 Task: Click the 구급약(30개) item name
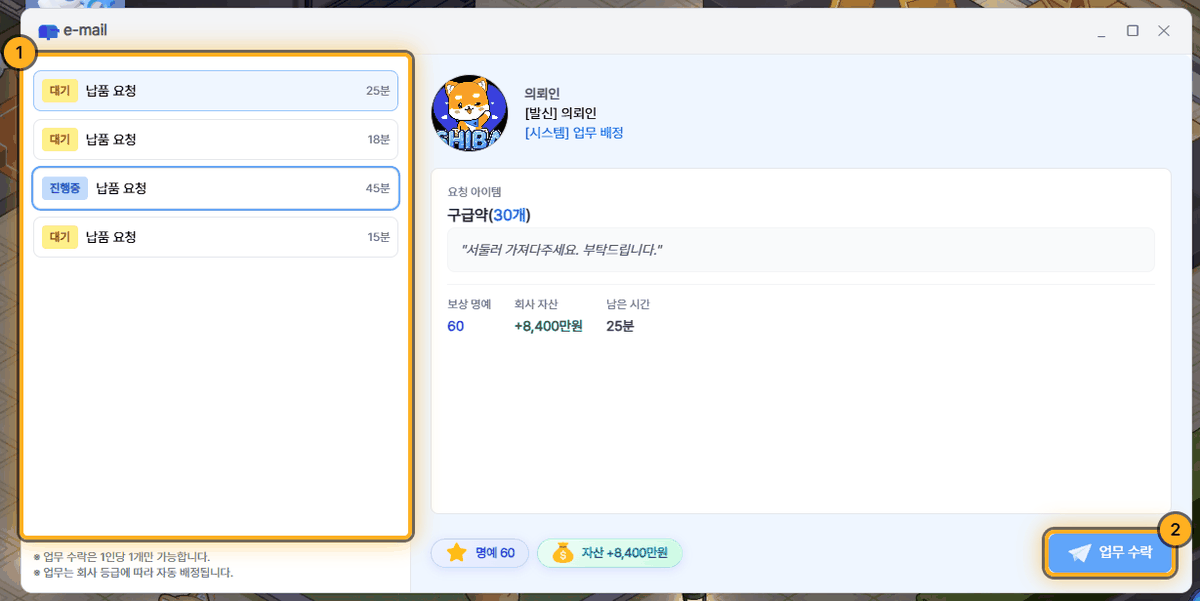point(489,215)
